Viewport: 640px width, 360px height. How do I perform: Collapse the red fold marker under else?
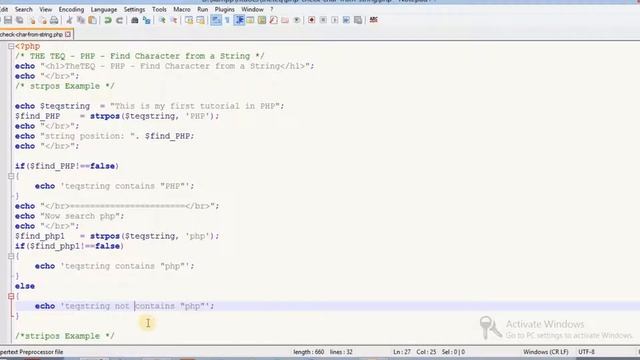pos(11,296)
